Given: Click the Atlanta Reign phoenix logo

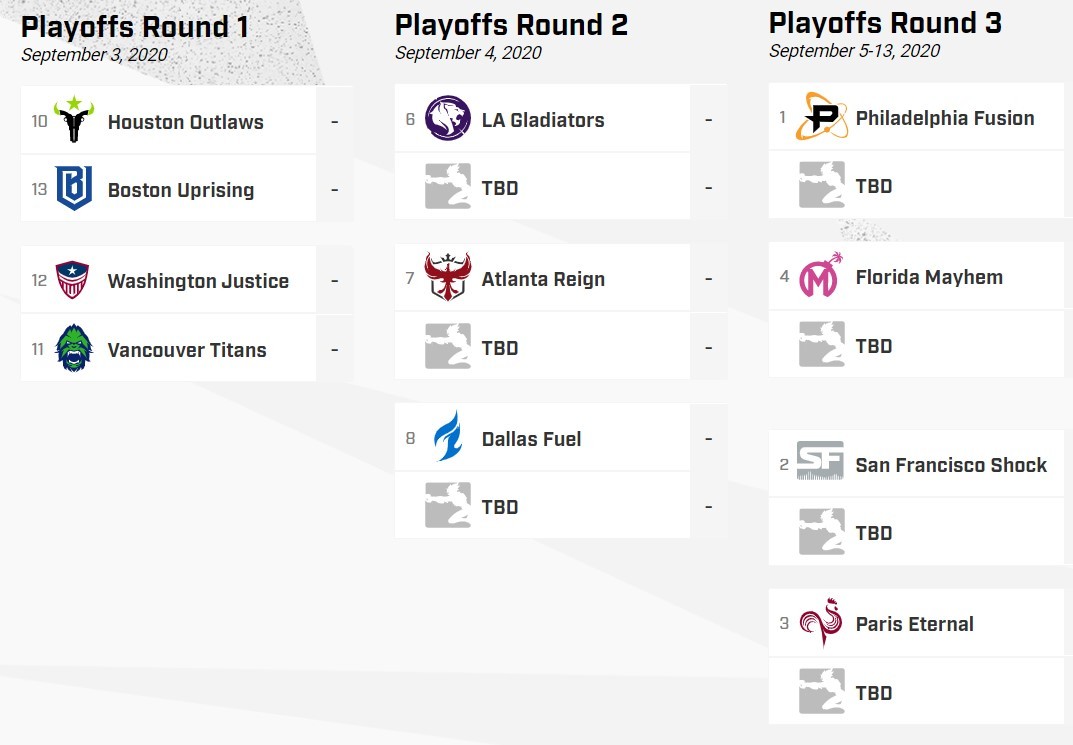Looking at the screenshot, I should pos(448,277).
